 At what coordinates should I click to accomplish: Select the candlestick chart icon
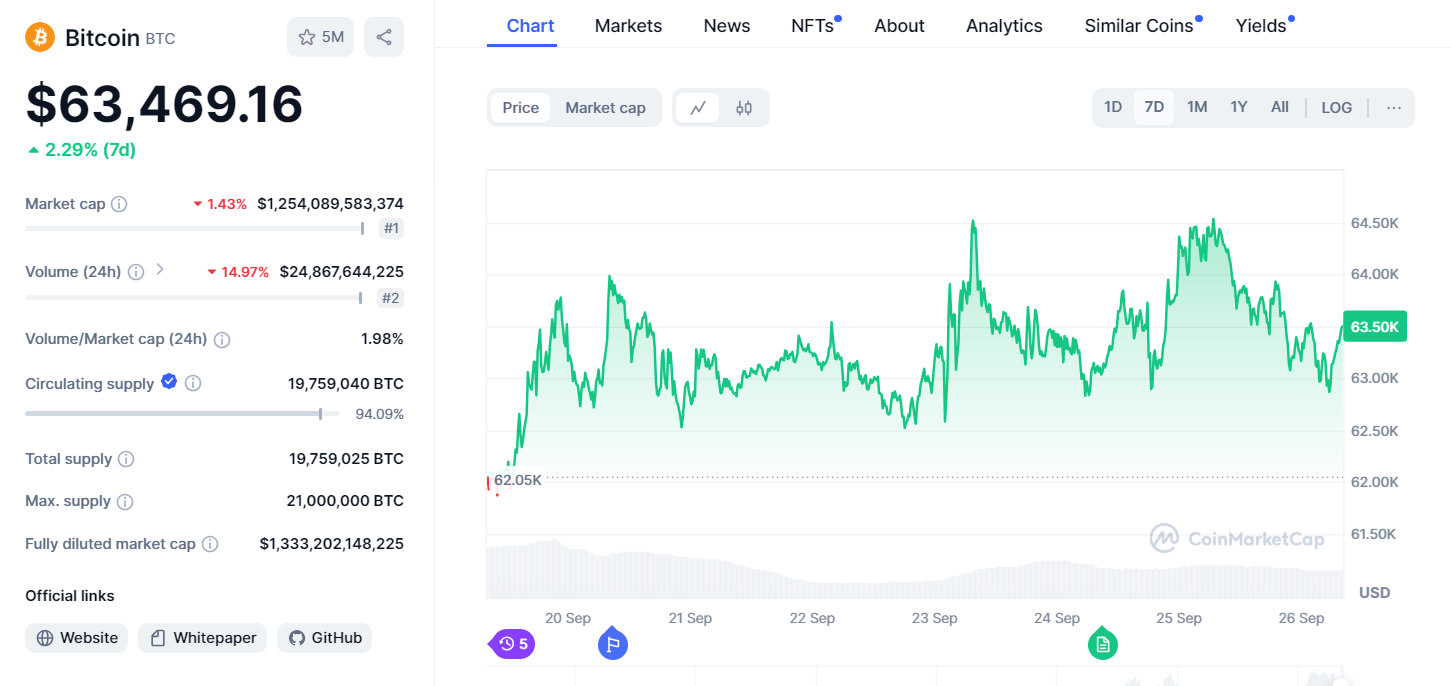744,107
